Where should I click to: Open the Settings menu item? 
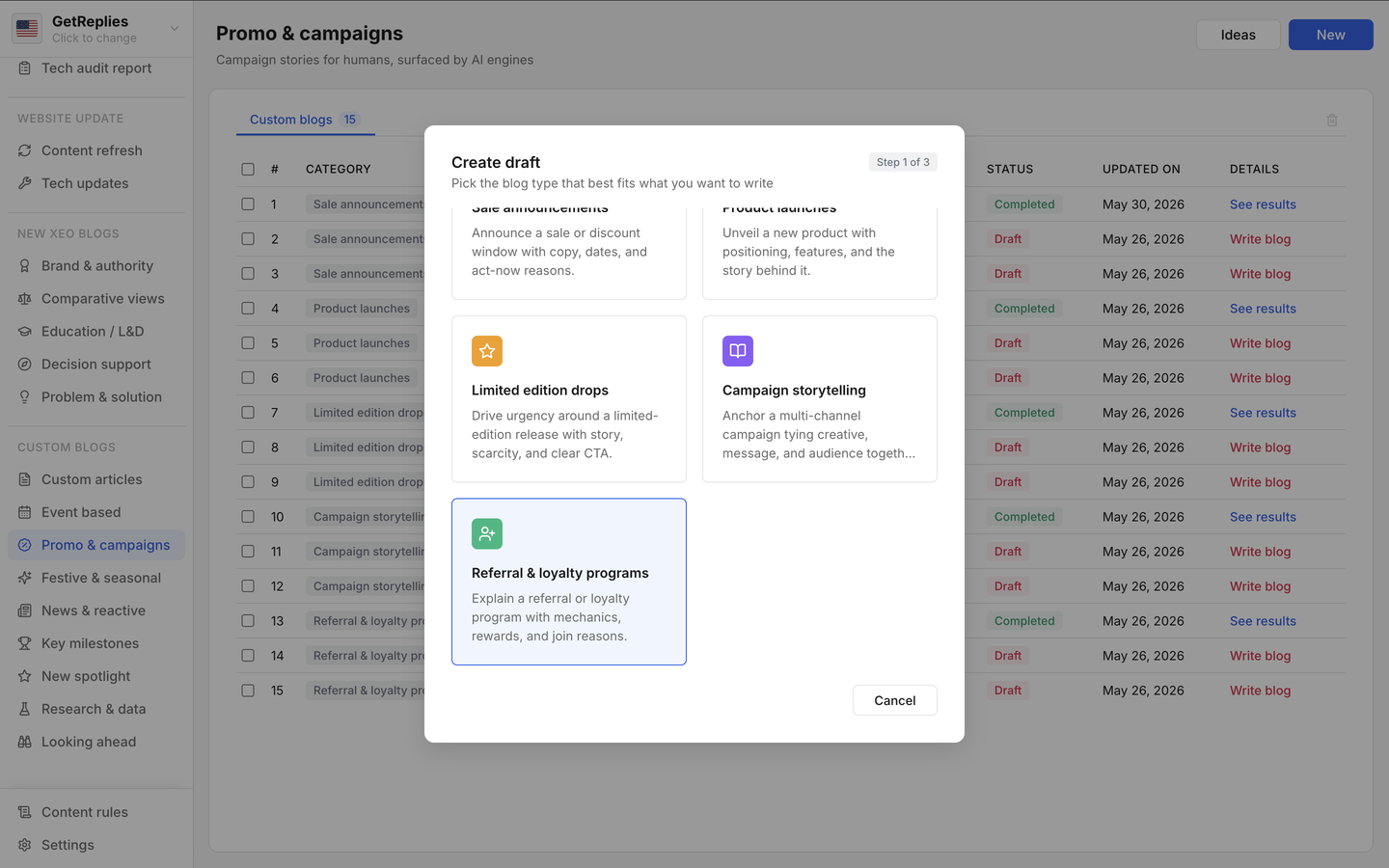tap(96, 845)
